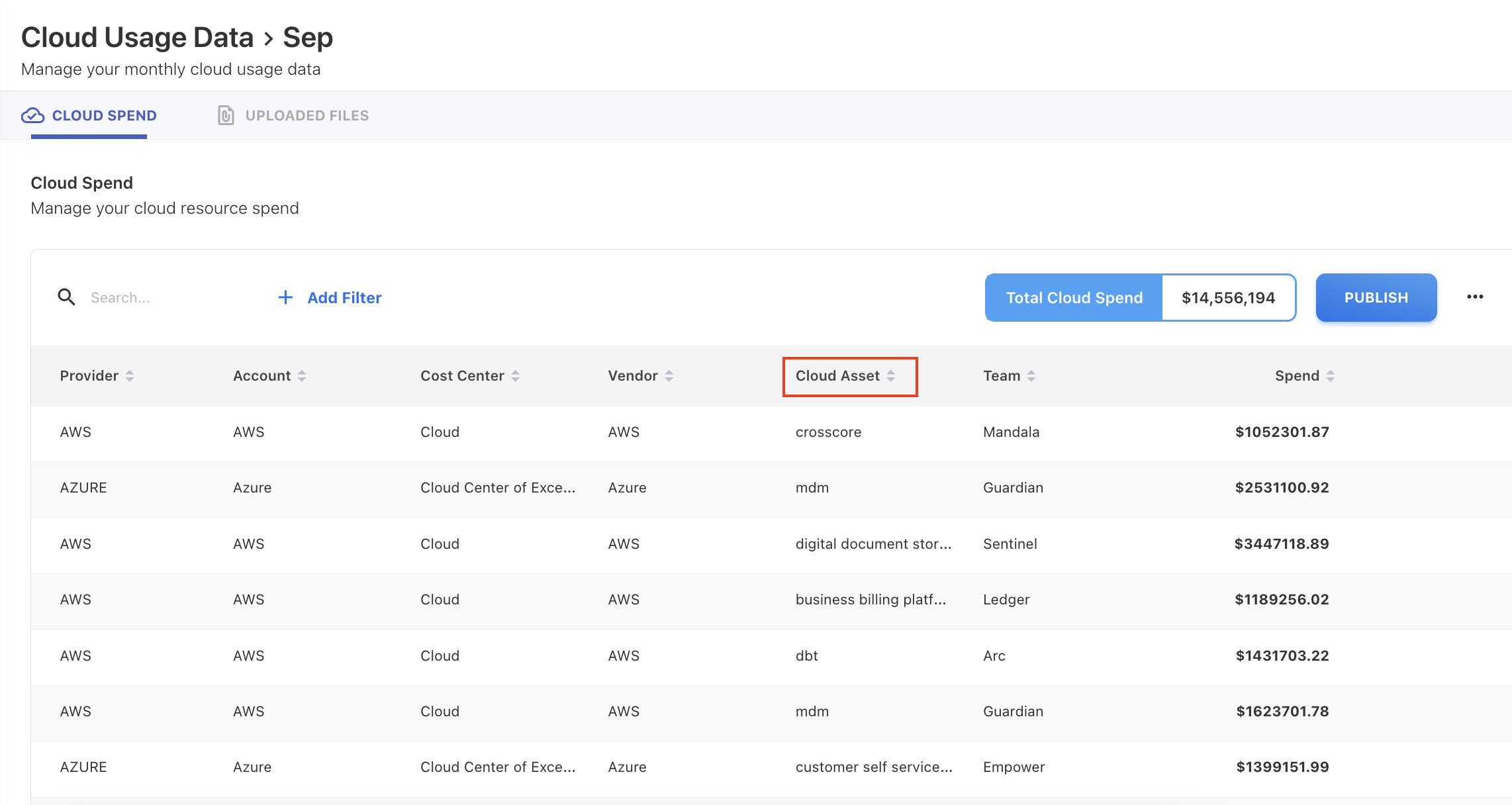Screen dimensions: 1512x805
Task: Click the Add Filter link
Action: click(344, 298)
